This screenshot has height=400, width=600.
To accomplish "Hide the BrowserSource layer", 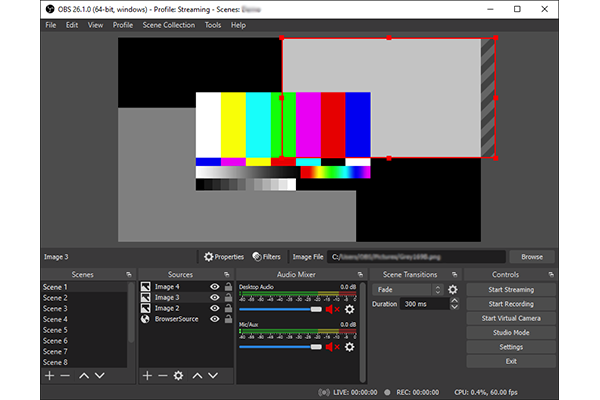I will point(214,319).
